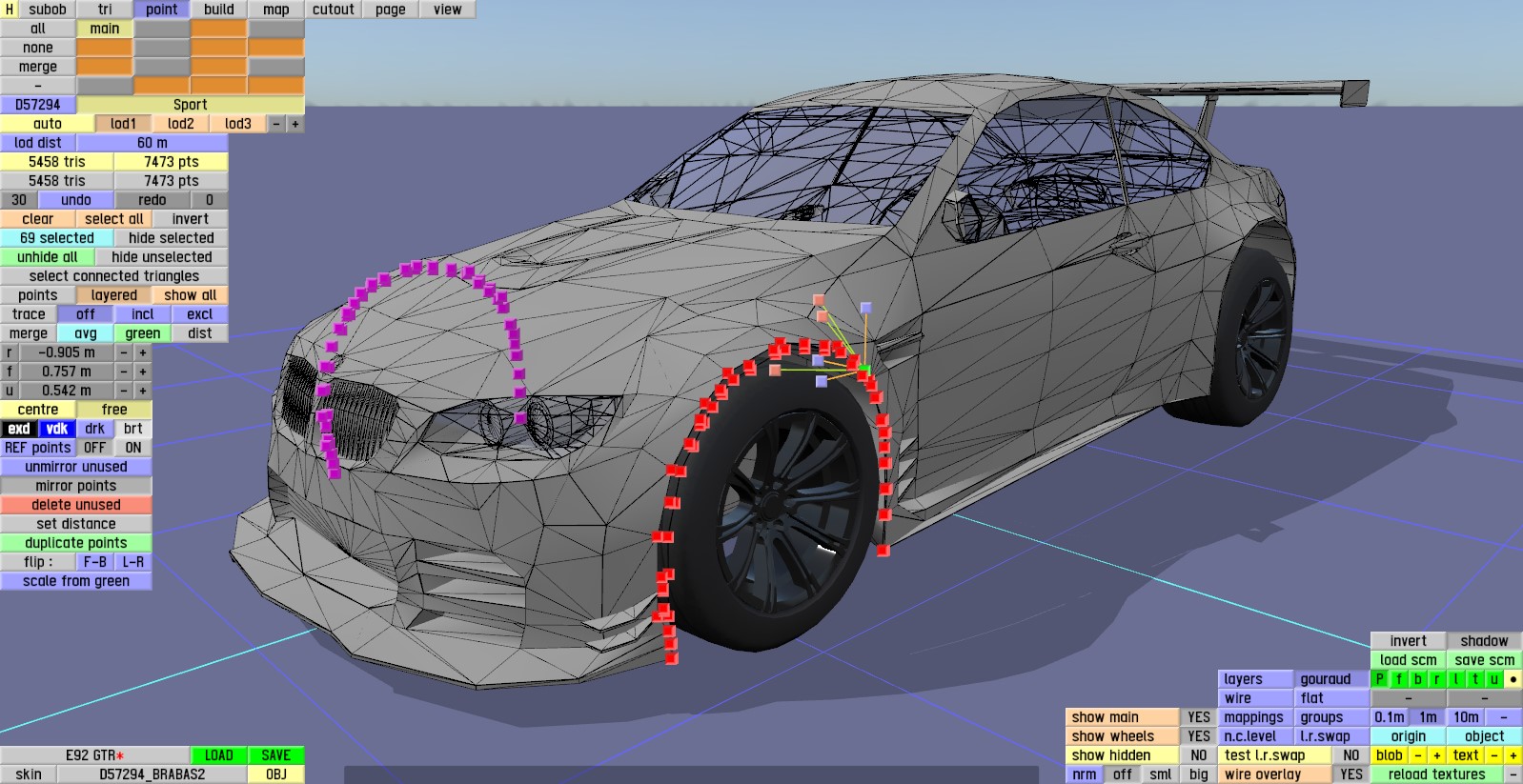Select centre mode
The height and width of the screenshot is (784, 1523).
(38, 410)
